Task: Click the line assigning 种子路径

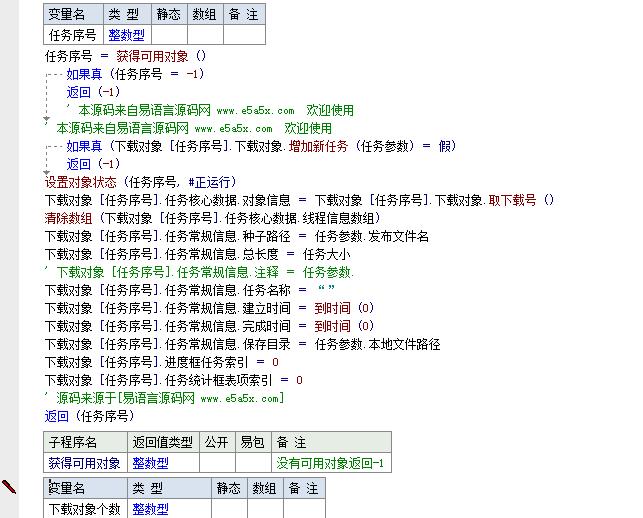Action: pyautogui.click(x=237, y=236)
